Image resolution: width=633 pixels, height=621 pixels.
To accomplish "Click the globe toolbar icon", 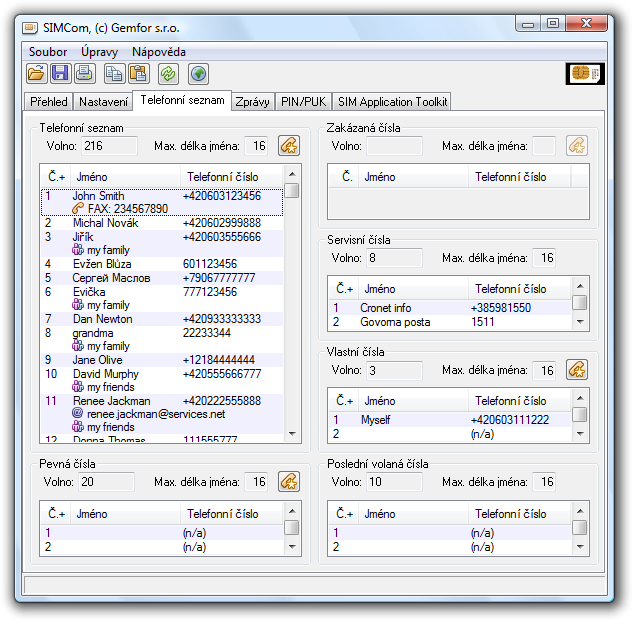I will tap(198, 73).
